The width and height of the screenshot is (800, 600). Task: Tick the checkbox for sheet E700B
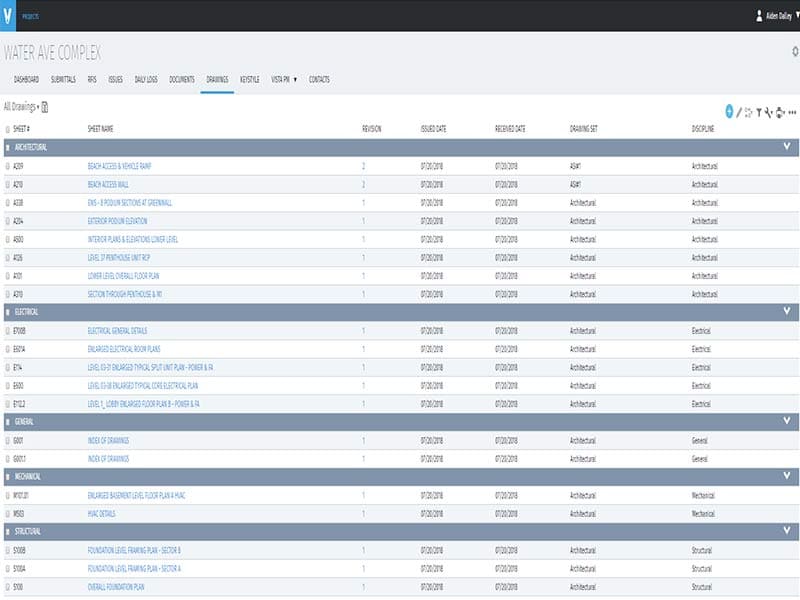point(8,330)
